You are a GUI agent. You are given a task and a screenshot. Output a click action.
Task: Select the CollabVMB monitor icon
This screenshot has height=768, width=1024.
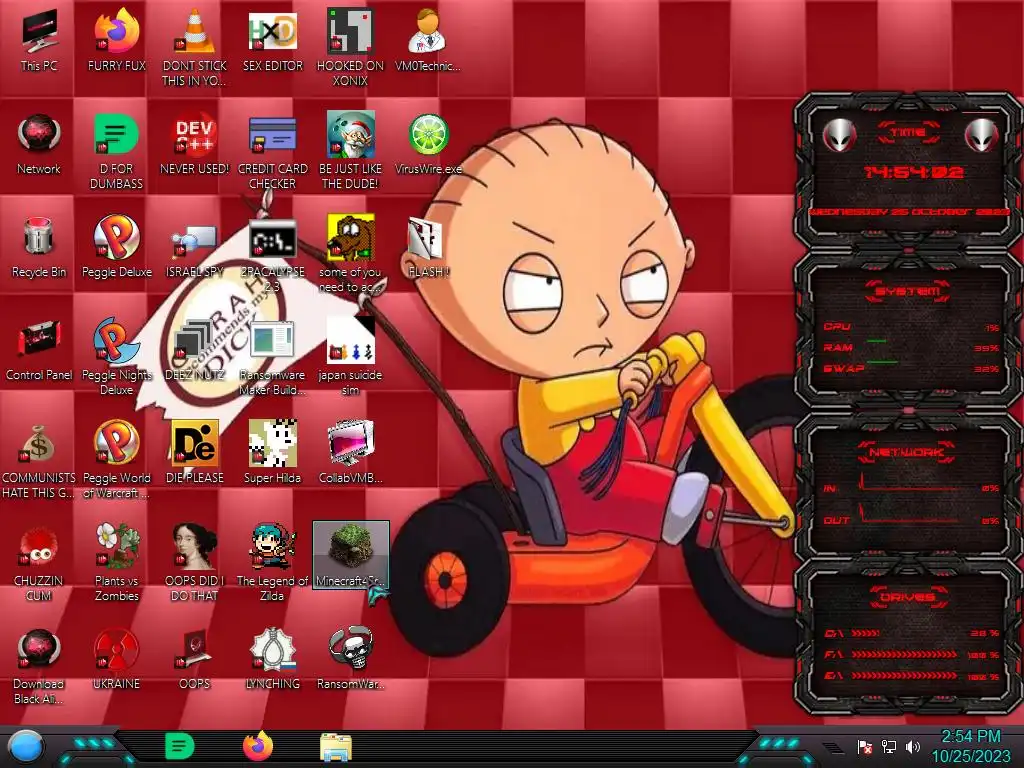[351, 452]
